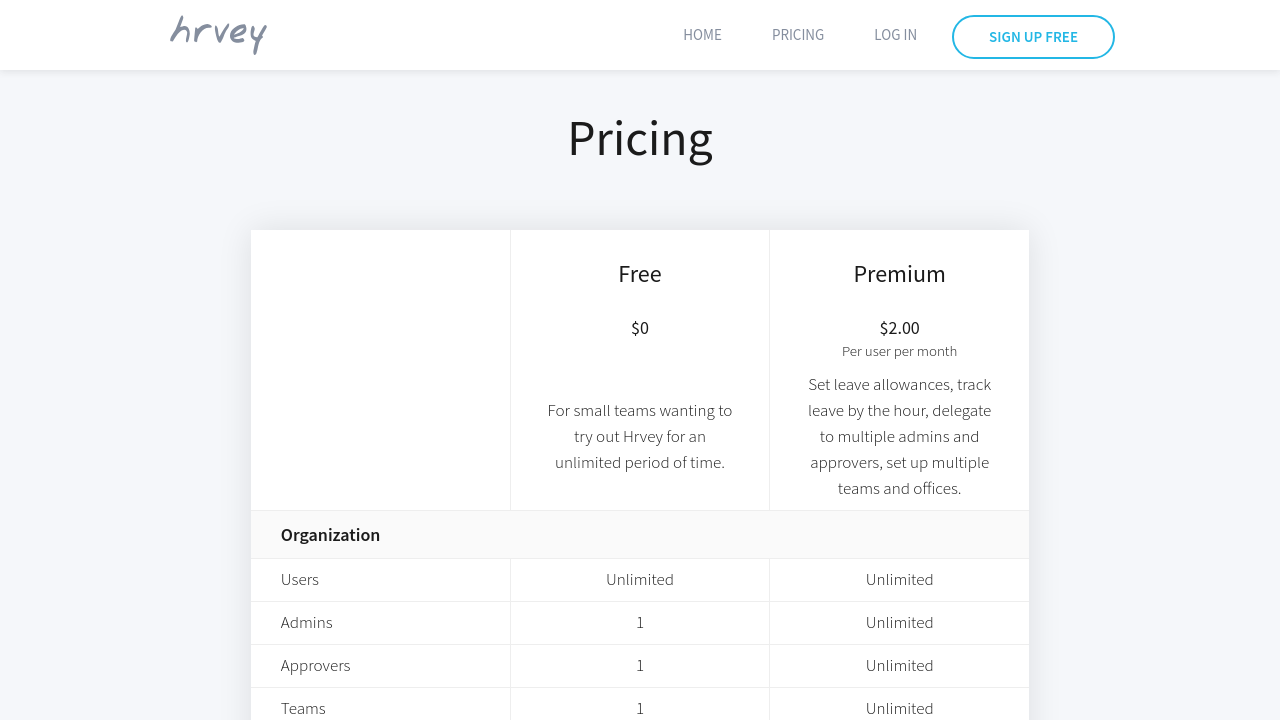The image size is (1280, 720).
Task: Click Free plan's Unlimited value for Users
Action: (x=640, y=580)
